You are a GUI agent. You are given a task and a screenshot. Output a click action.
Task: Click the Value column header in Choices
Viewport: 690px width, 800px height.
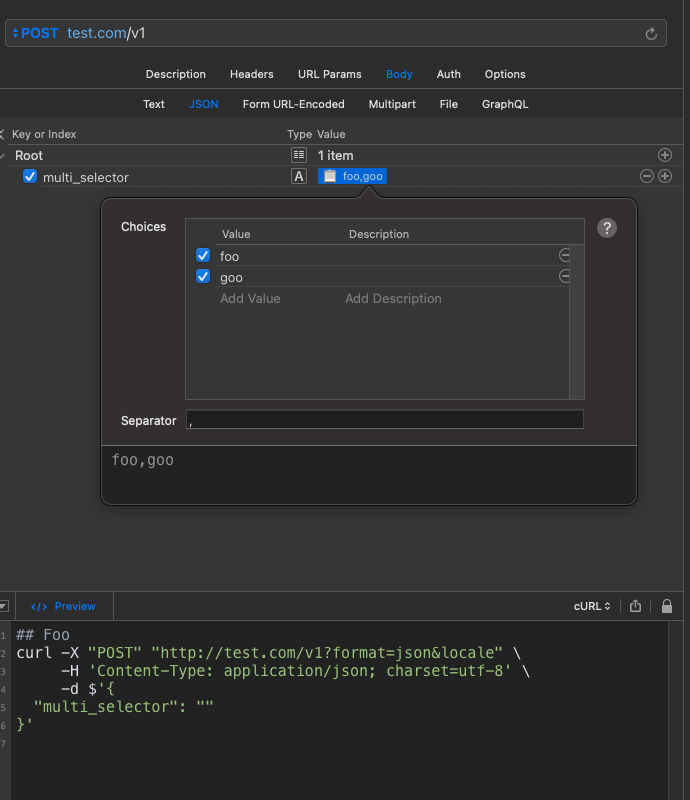(x=236, y=234)
